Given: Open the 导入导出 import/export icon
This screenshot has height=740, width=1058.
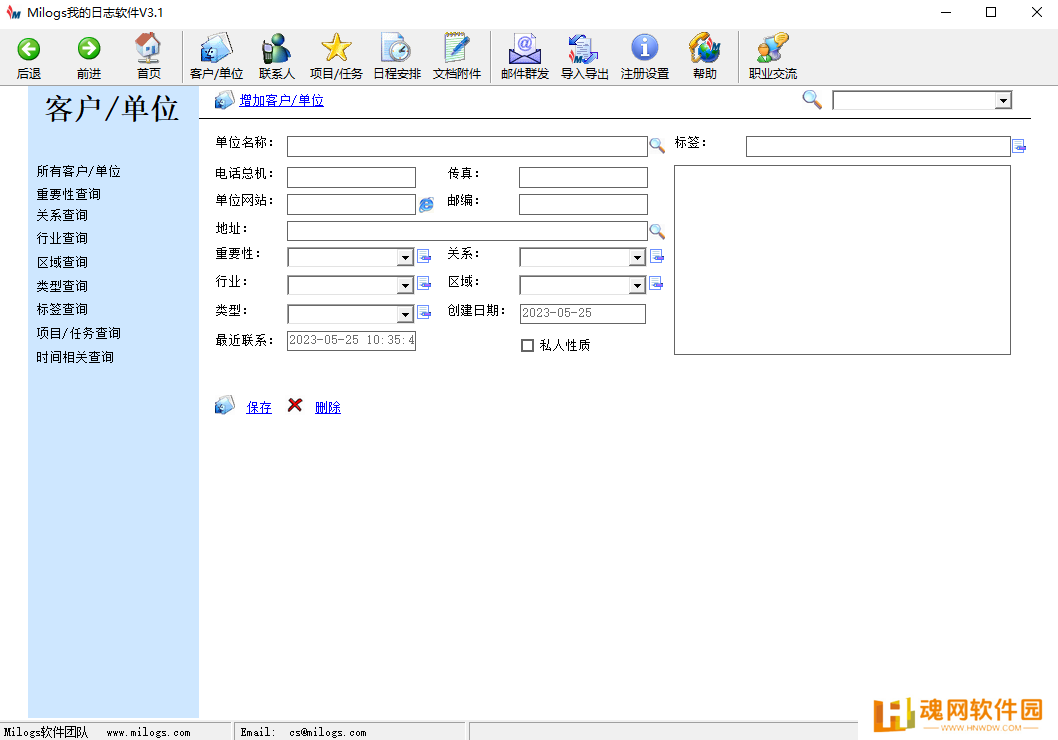Looking at the screenshot, I should tap(584, 49).
